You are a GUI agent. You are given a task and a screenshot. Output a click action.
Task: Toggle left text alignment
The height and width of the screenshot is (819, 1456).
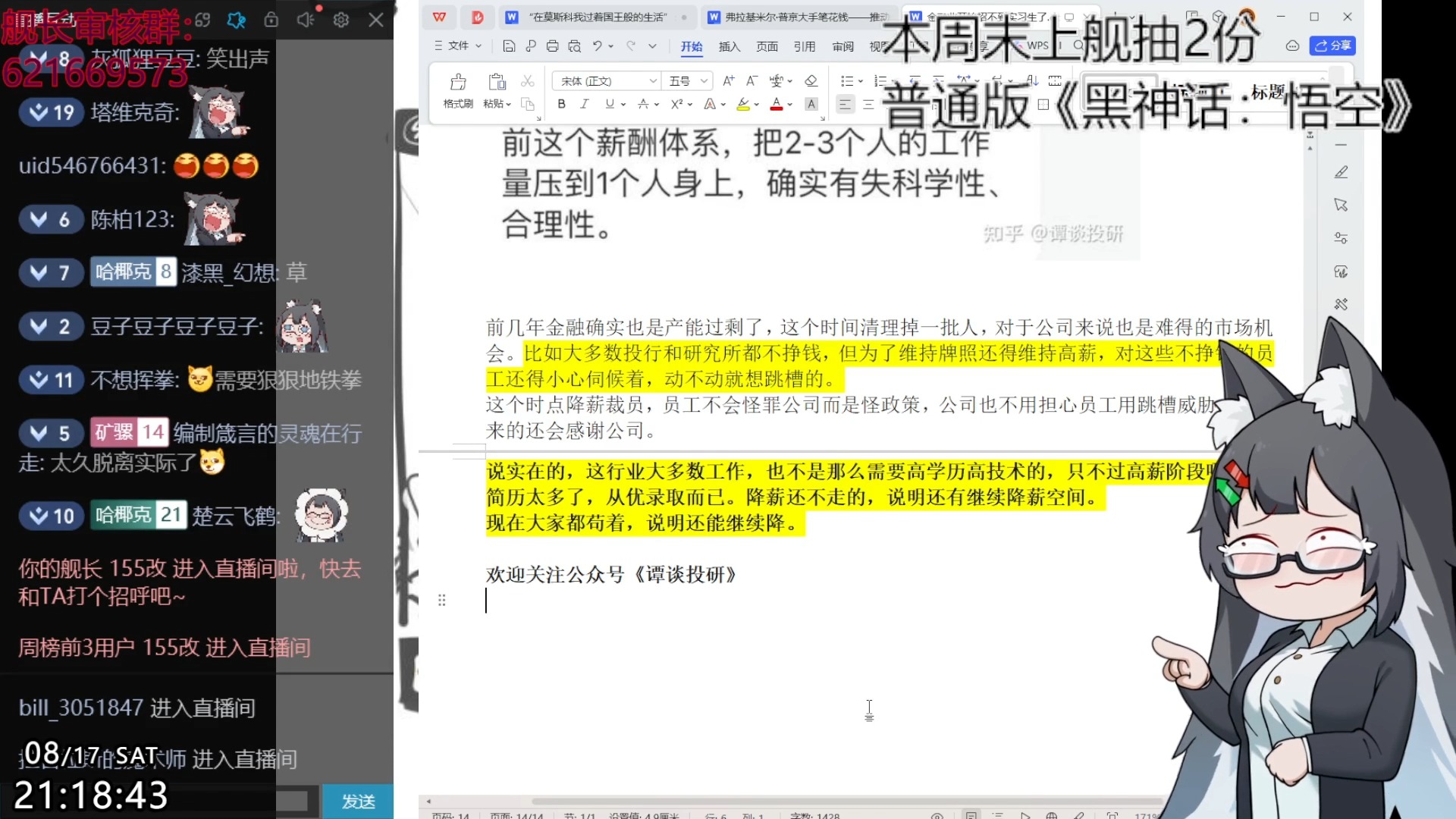(845, 105)
